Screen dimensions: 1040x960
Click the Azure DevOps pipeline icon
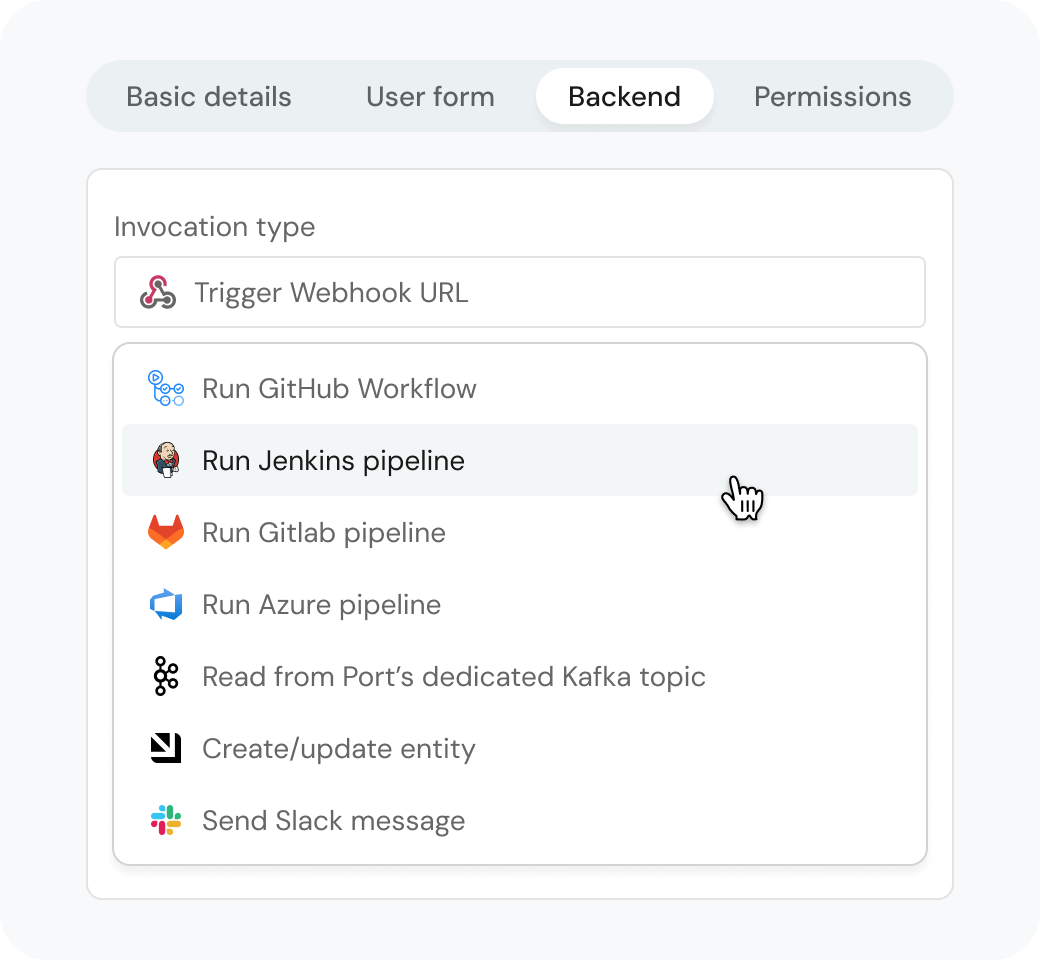166,605
